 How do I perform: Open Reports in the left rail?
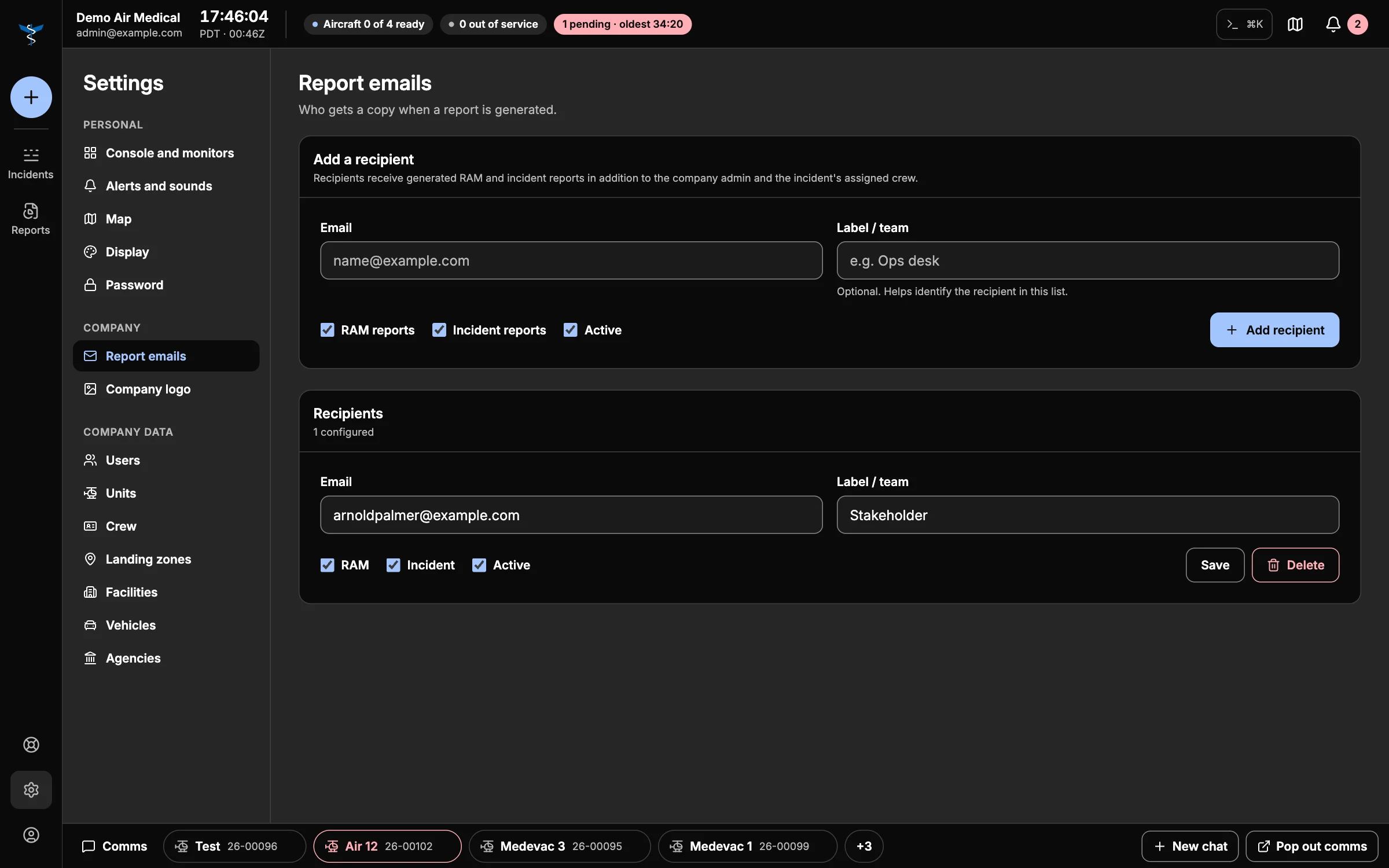click(x=31, y=219)
